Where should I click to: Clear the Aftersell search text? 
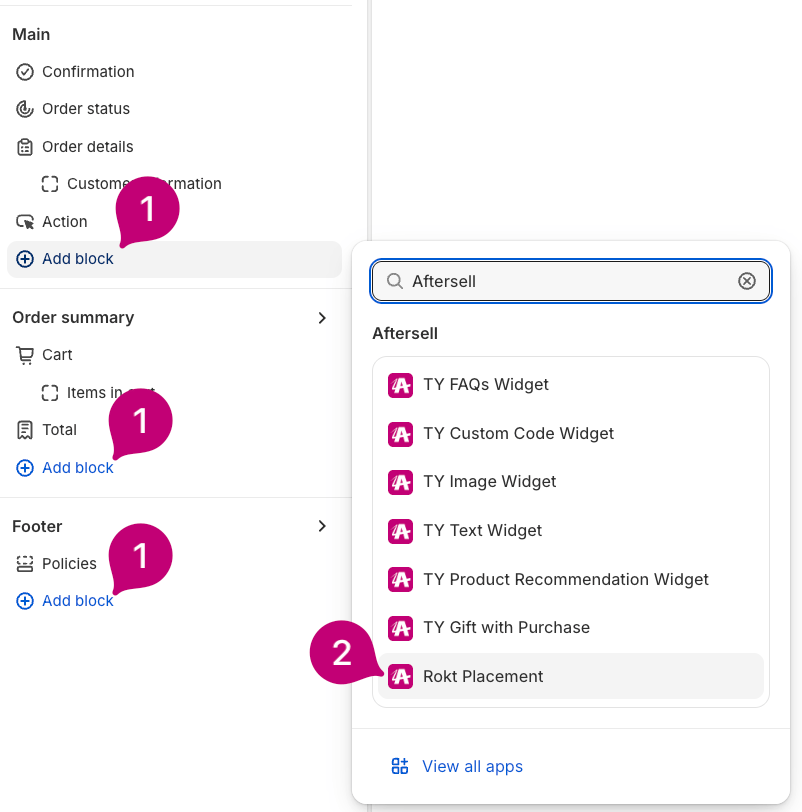coord(747,281)
